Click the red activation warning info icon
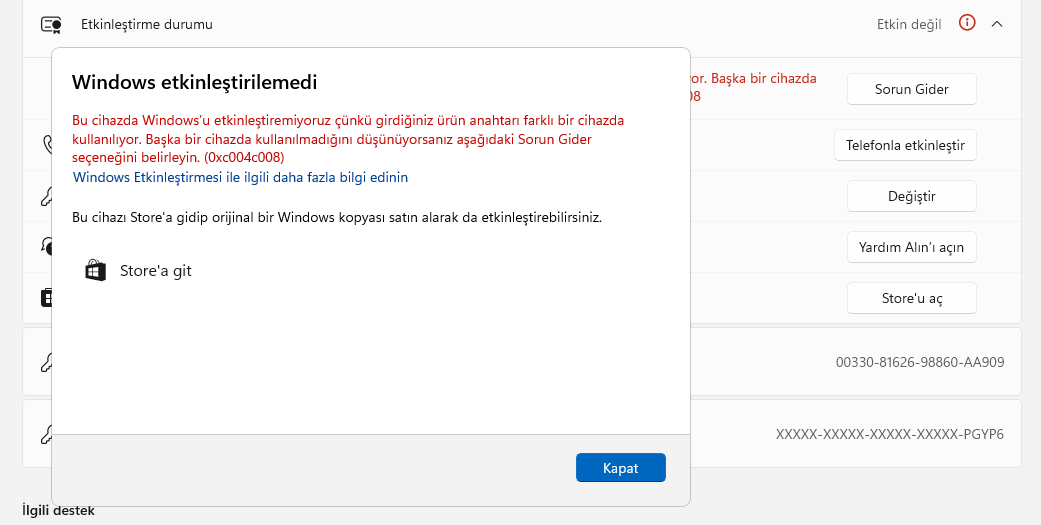This screenshot has width=1041, height=525. 967,23
